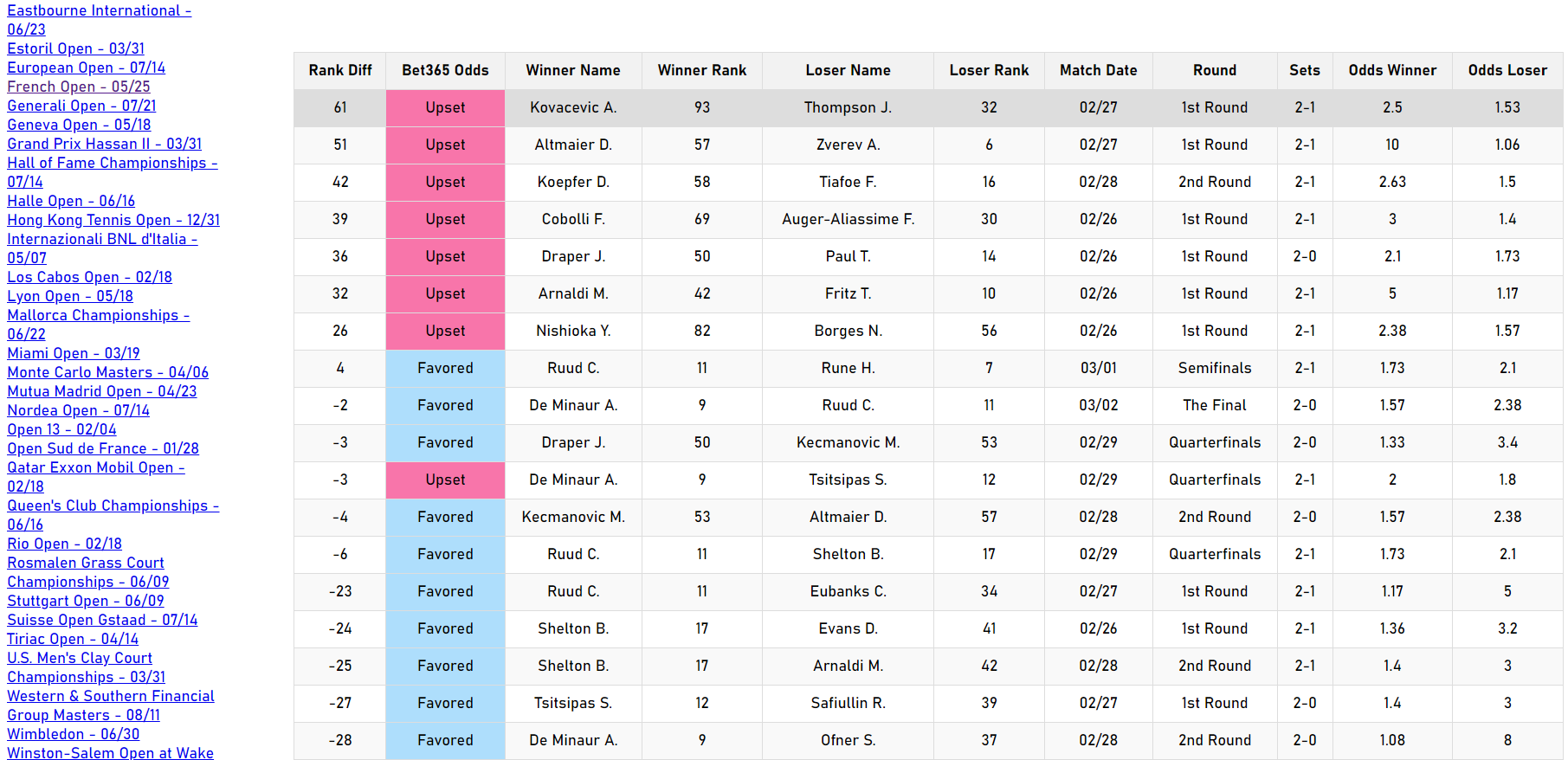Click pink Upset cell in Kovacevic row
The width and height of the screenshot is (1568, 760).
coord(445,107)
